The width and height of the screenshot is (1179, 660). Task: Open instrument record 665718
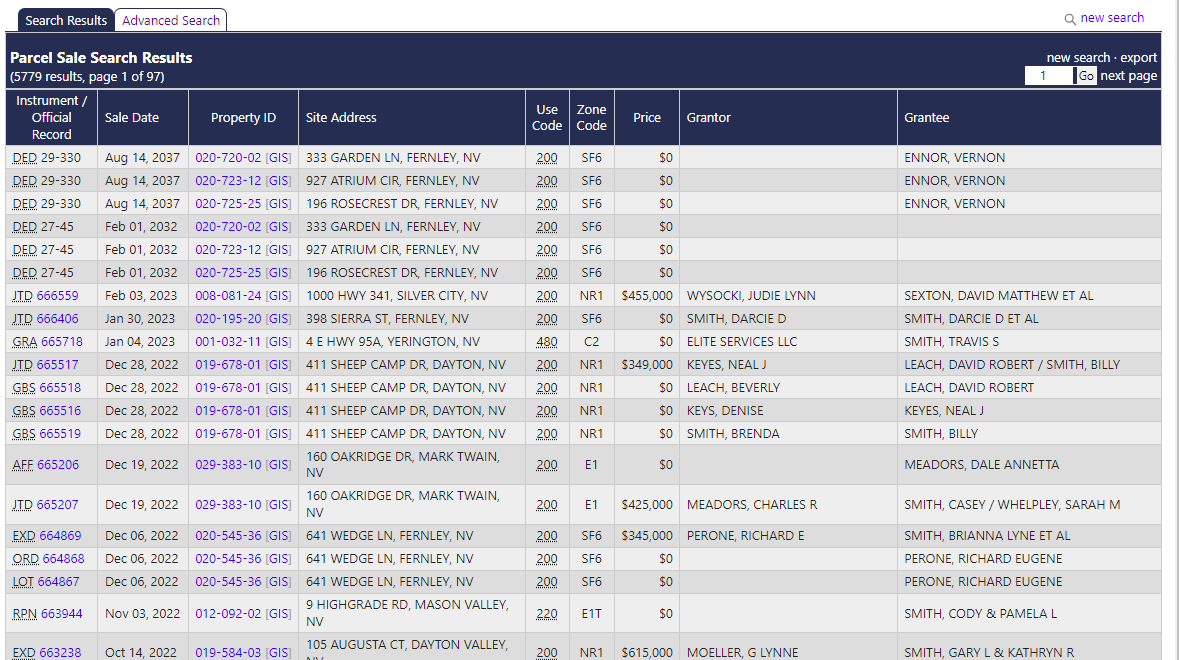click(x=57, y=342)
